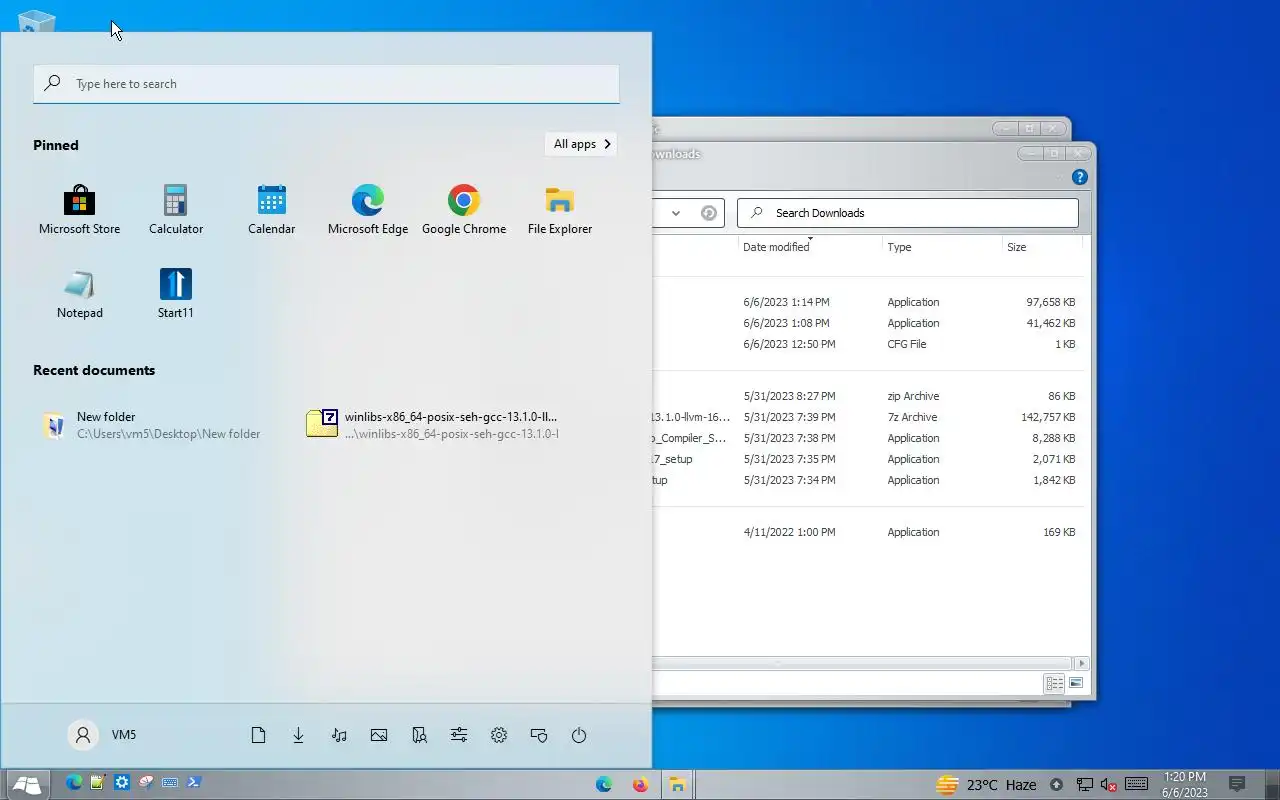Open Calendar from the pinned apps
Viewport: 1280px width, 800px height.
pos(272,210)
